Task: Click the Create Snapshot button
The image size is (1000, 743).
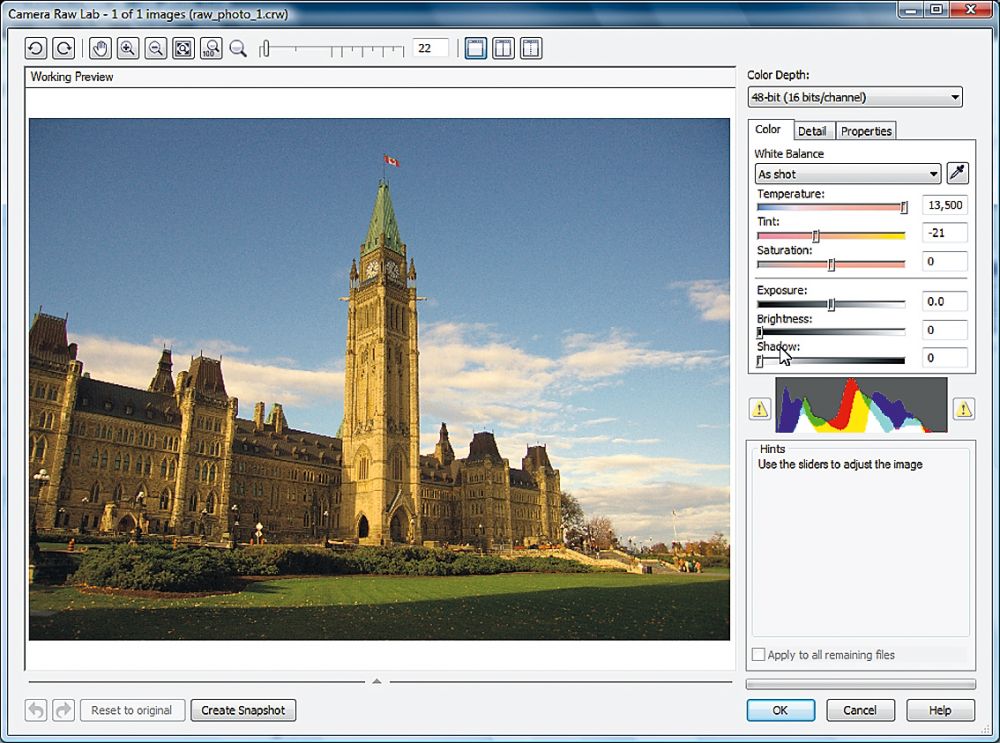Action: click(x=243, y=710)
